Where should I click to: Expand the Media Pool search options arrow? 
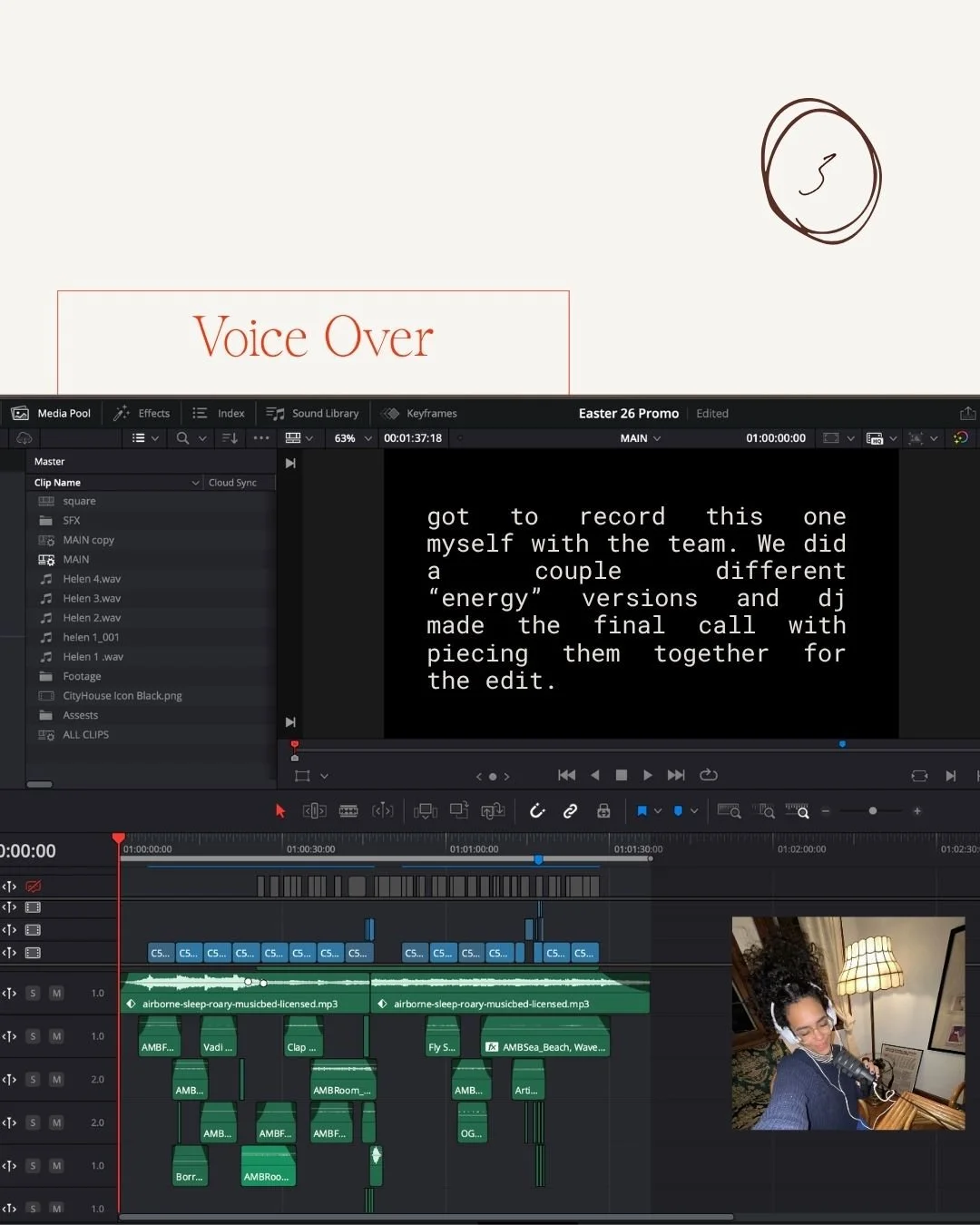(x=202, y=438)
